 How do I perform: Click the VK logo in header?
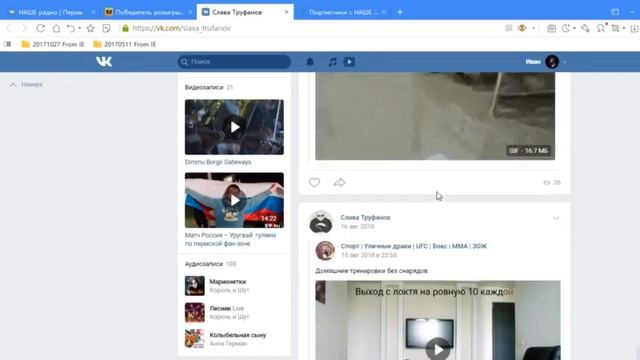click(104, 62)
